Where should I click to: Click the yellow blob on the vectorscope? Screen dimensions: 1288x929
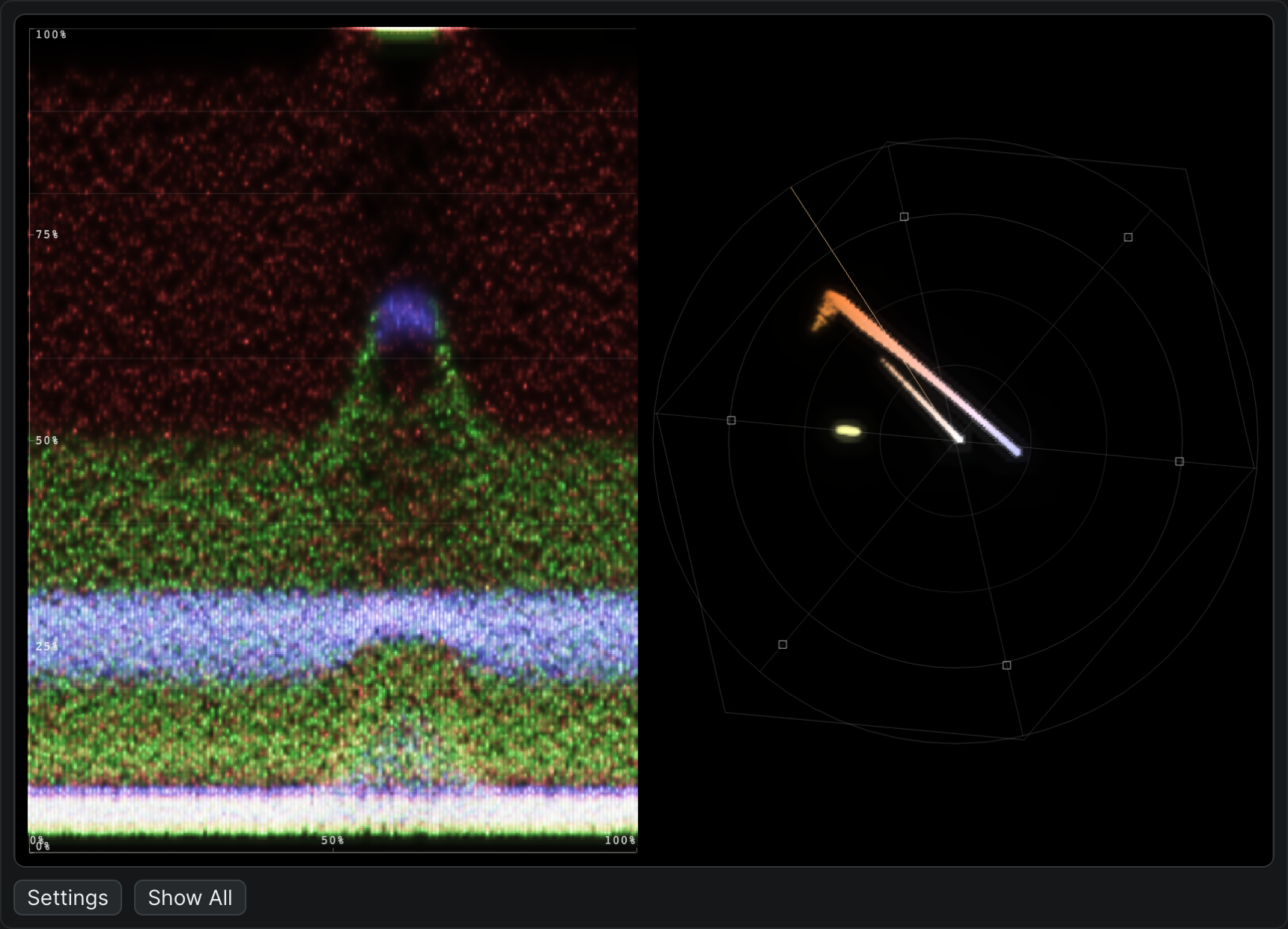pyautogui.click(x=848, y=431)
